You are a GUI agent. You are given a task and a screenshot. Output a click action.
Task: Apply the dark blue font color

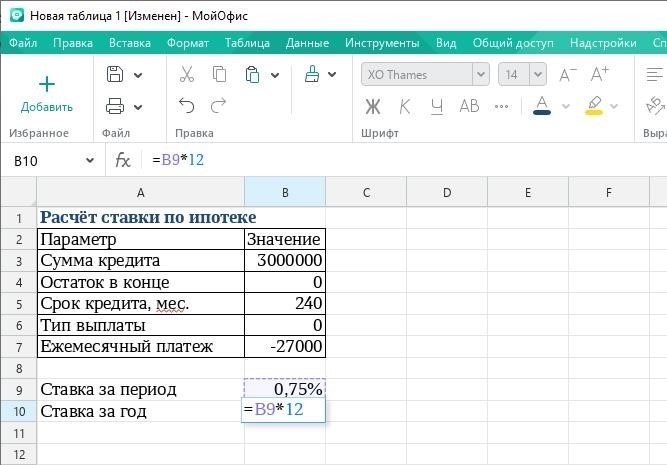[542, 106]
